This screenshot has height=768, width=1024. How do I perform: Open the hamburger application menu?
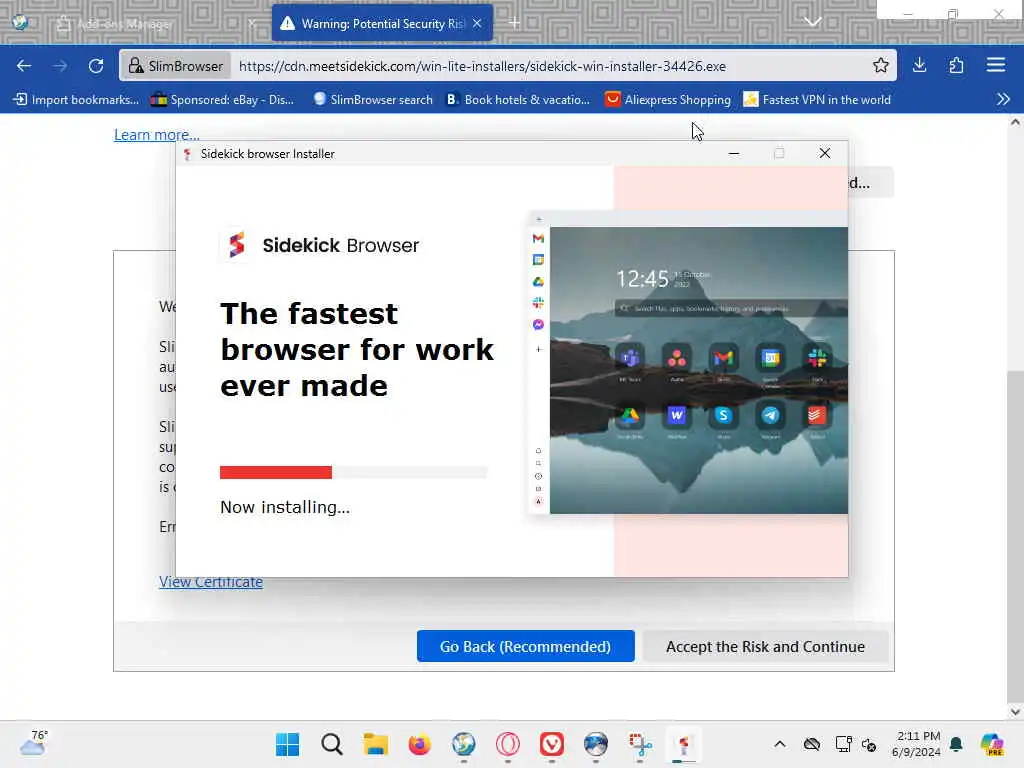pyautogui.click(x=995, y=65)
